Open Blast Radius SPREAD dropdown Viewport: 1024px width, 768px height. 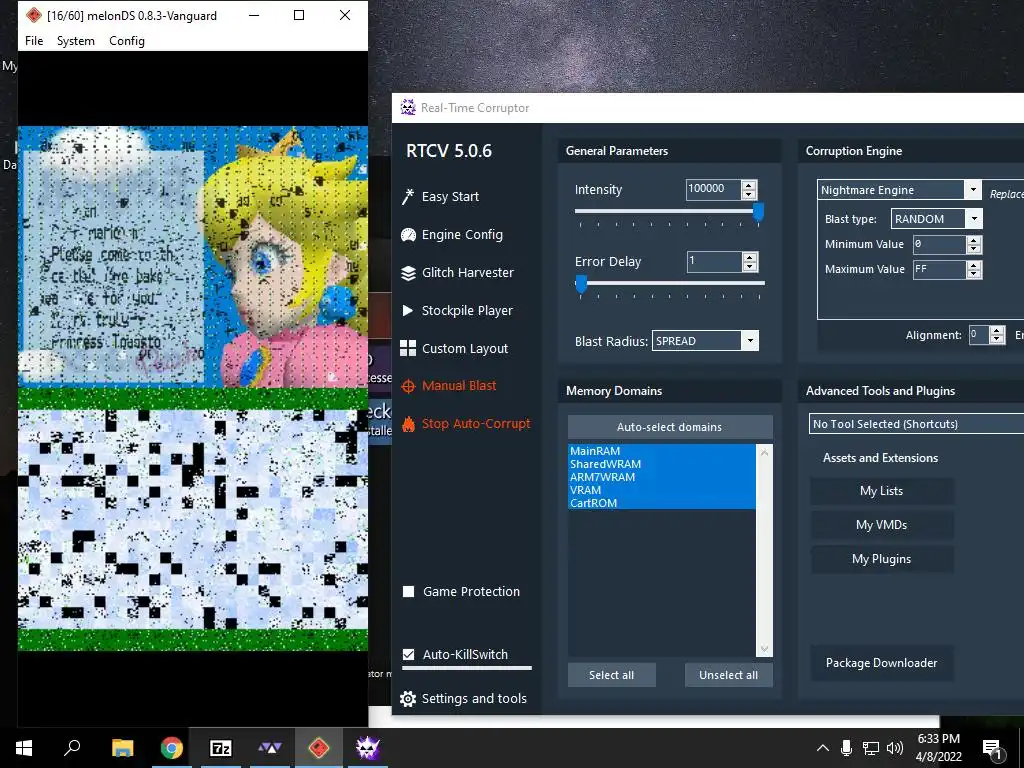[750, 341]
